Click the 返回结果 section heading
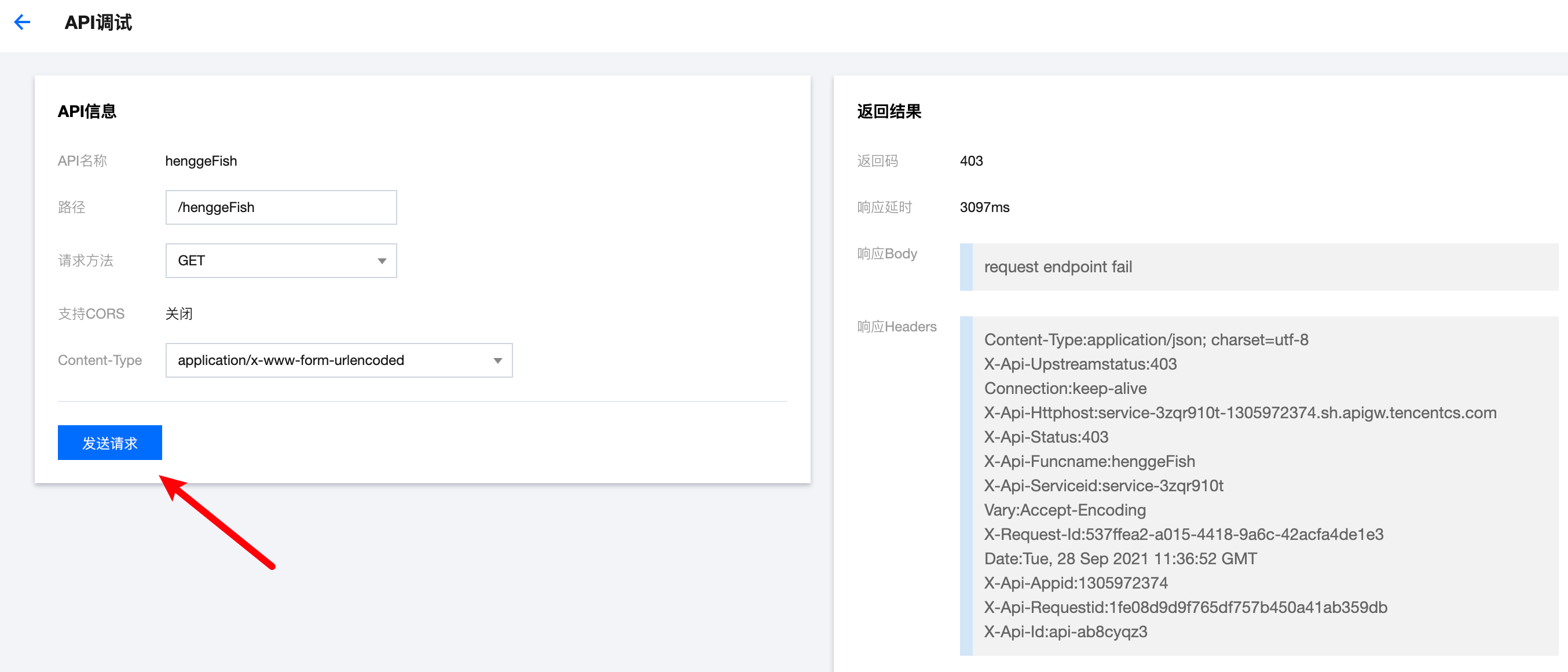The width and height of the screenshot is (1568, 672). click(x=889, y=111)
